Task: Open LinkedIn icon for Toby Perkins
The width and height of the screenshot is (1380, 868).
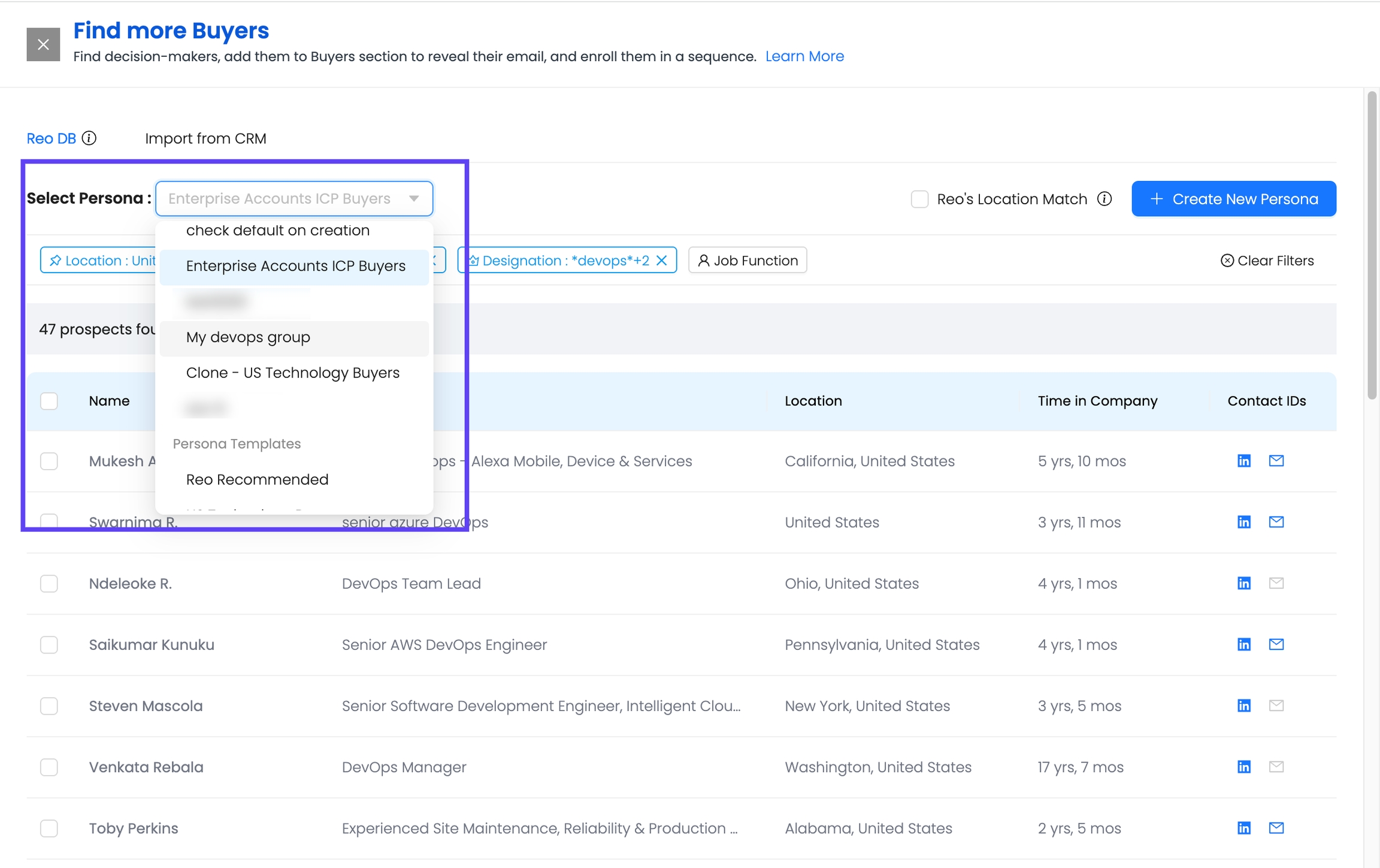Action: pyautogui.click(x=1243, y=828)
